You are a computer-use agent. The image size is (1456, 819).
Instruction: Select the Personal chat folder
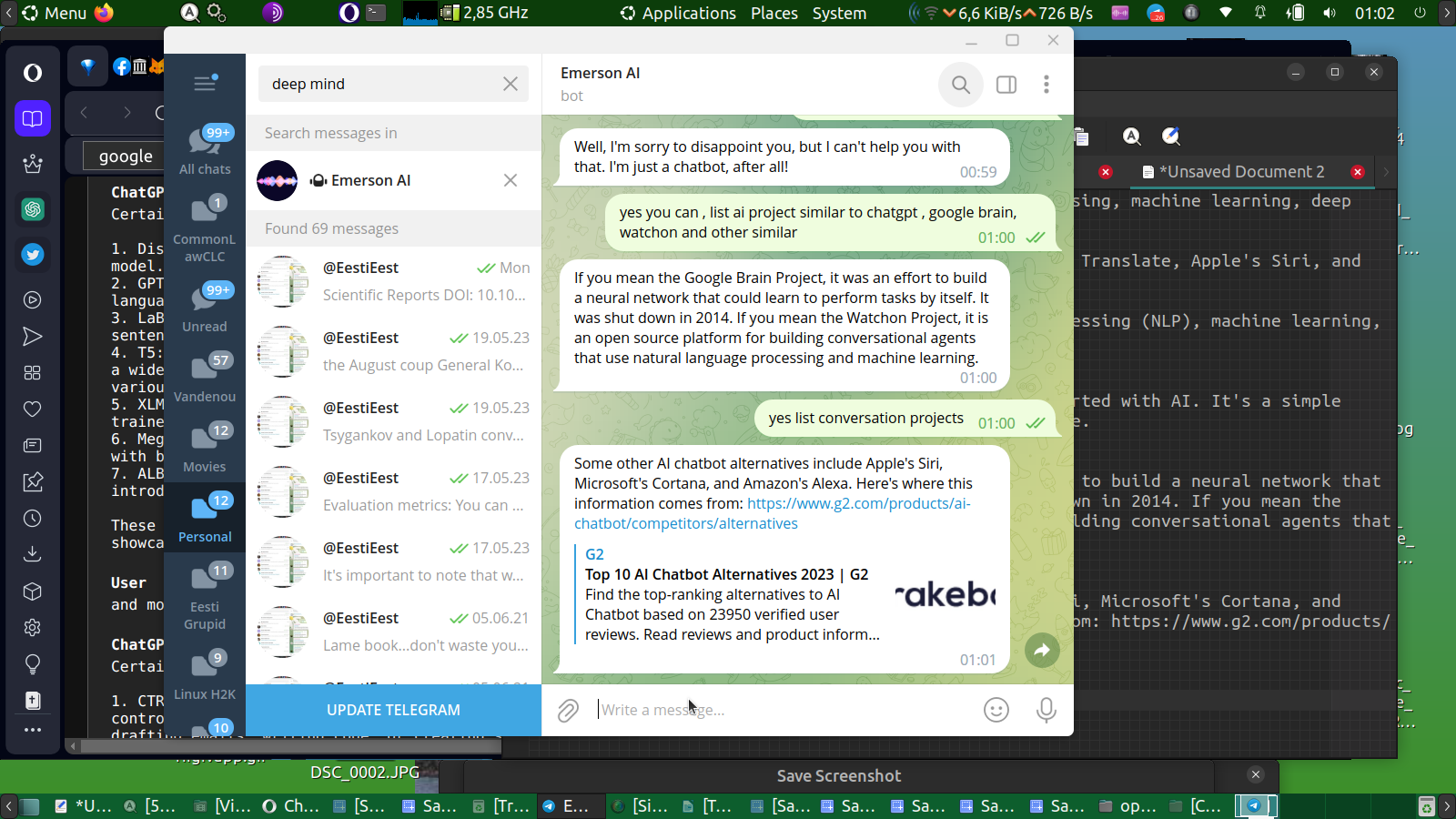click(205, 518)
